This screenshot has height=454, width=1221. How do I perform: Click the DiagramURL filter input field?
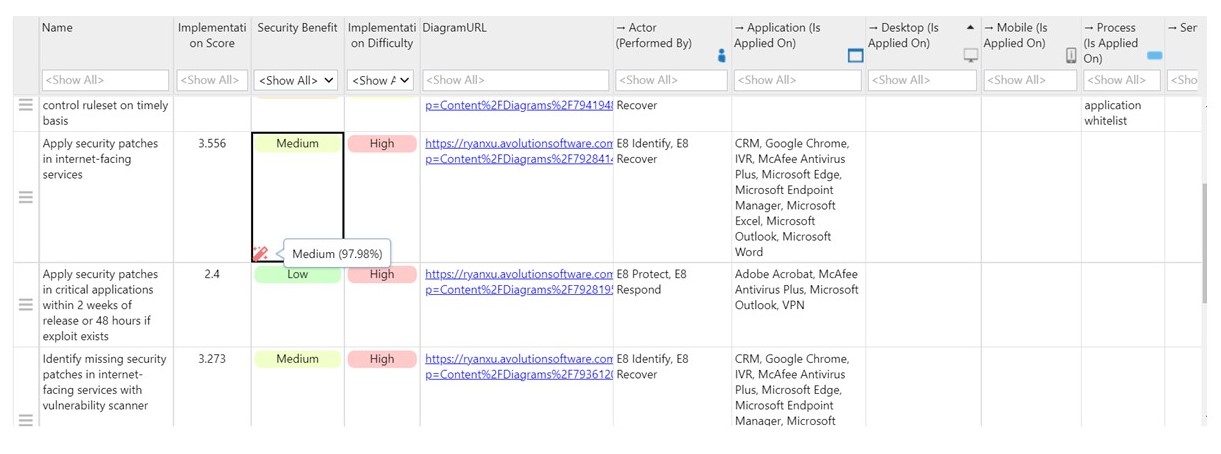[515, 80]
